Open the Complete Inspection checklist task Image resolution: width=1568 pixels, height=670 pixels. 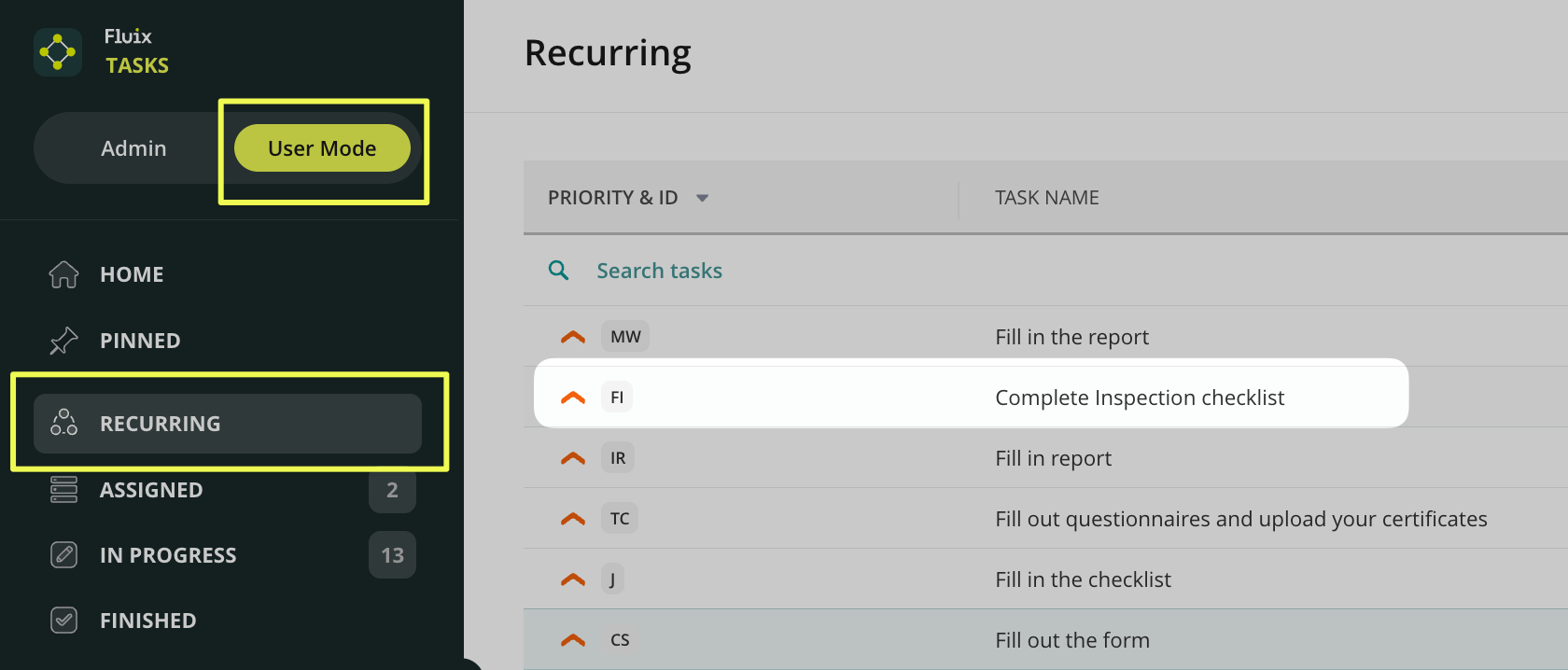[x=1140, y=398]
